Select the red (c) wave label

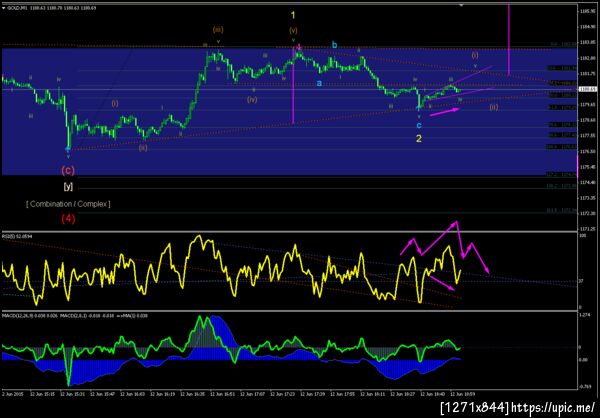point(68,170)
